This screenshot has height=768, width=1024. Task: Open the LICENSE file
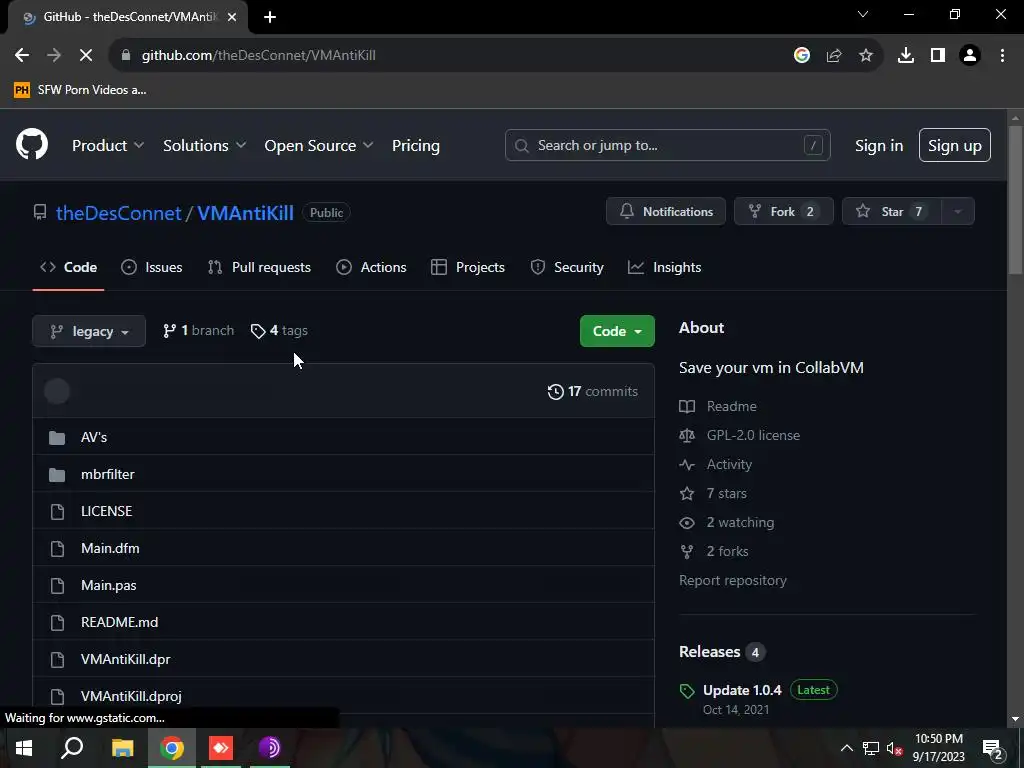pos(106,511)
